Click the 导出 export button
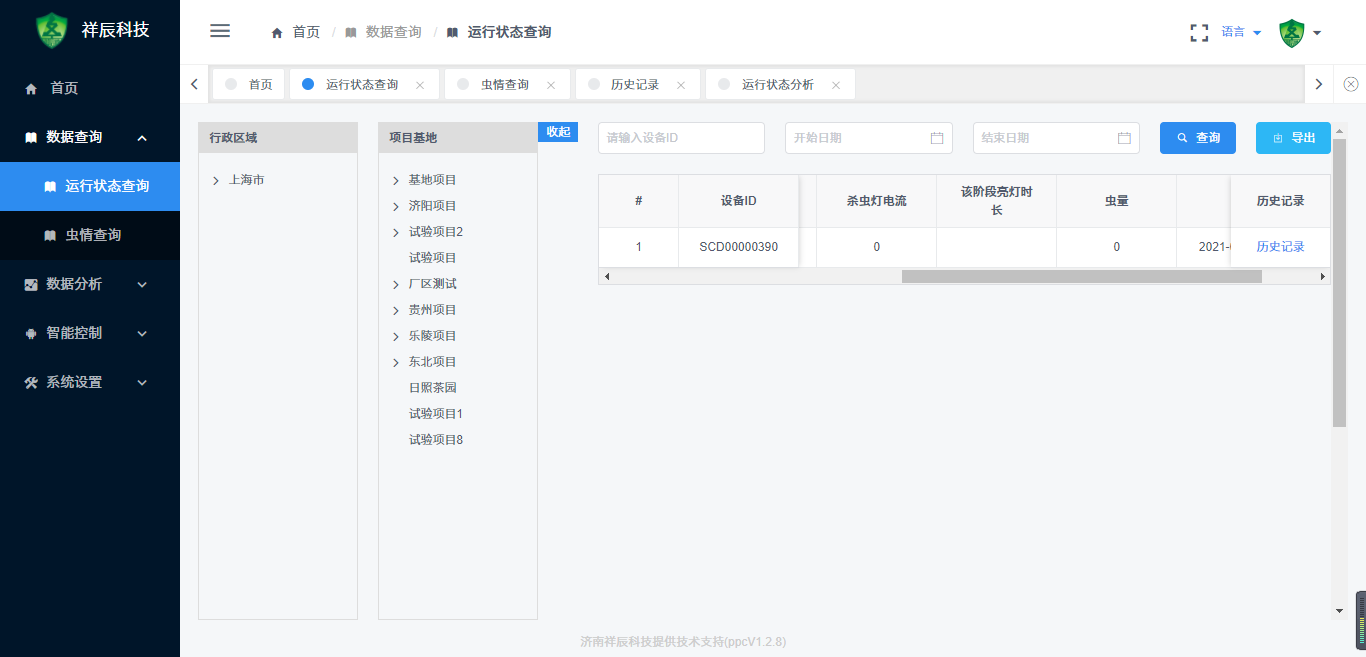1366x657 pixels. (x=1292, y=138)
